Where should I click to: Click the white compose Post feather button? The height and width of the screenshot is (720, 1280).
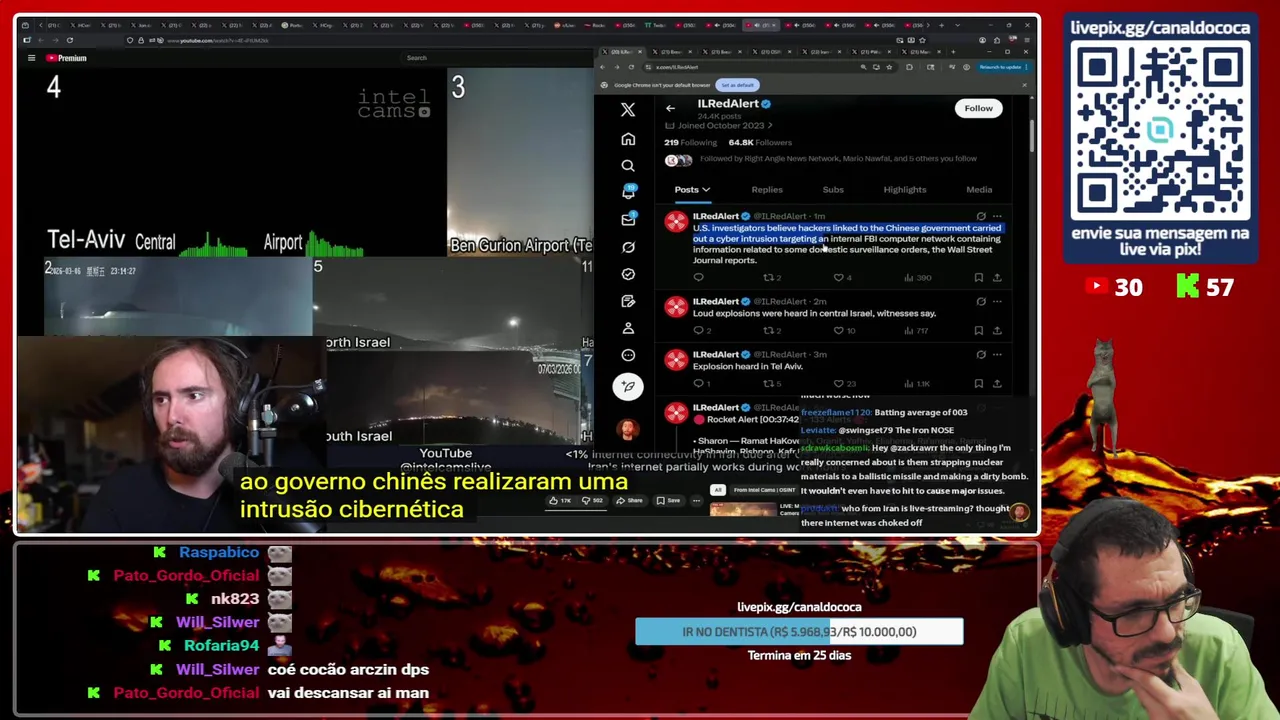628,386
